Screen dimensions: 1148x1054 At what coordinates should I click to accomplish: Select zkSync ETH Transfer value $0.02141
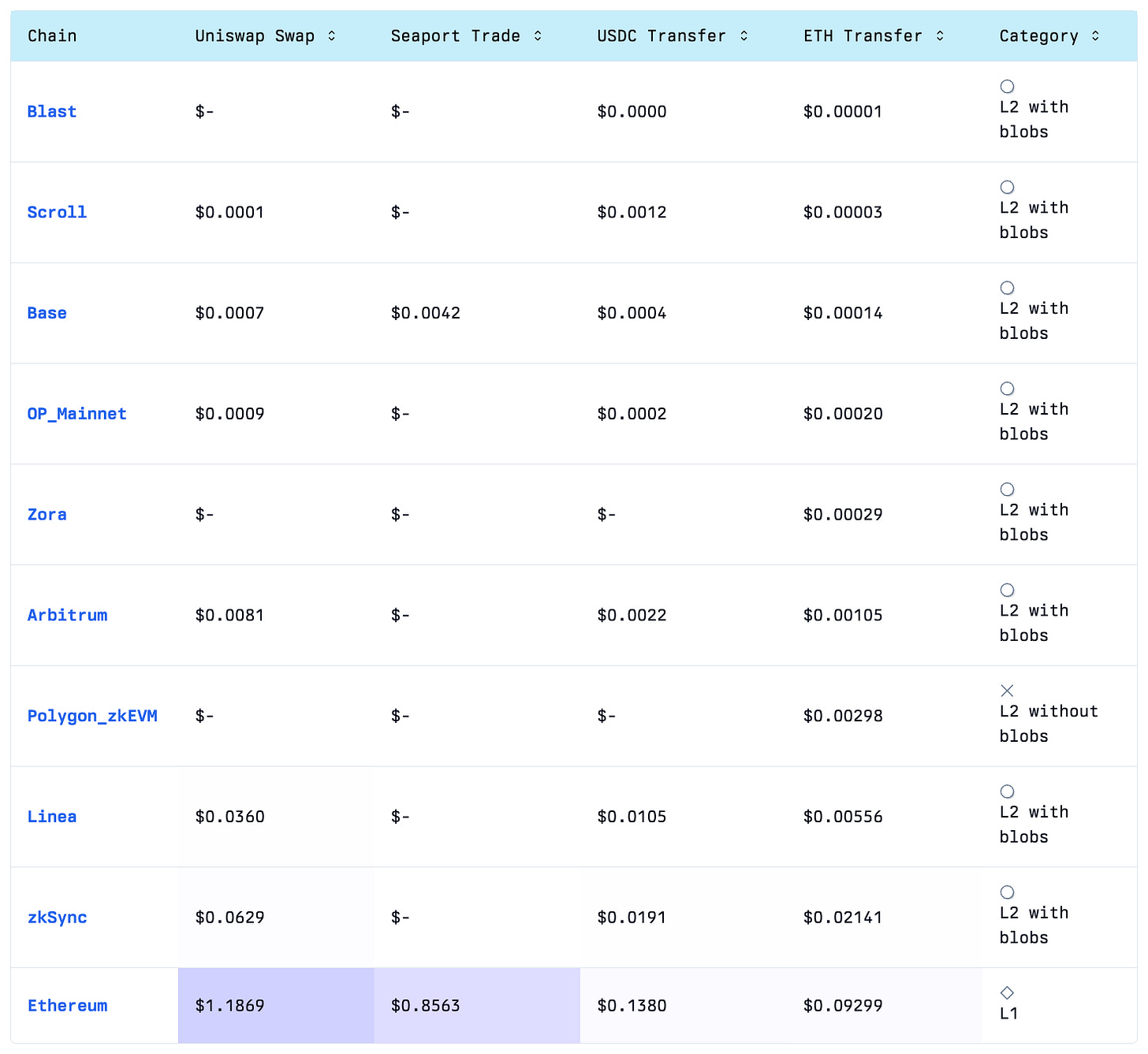pyautogui.click(x=843, y=918)
